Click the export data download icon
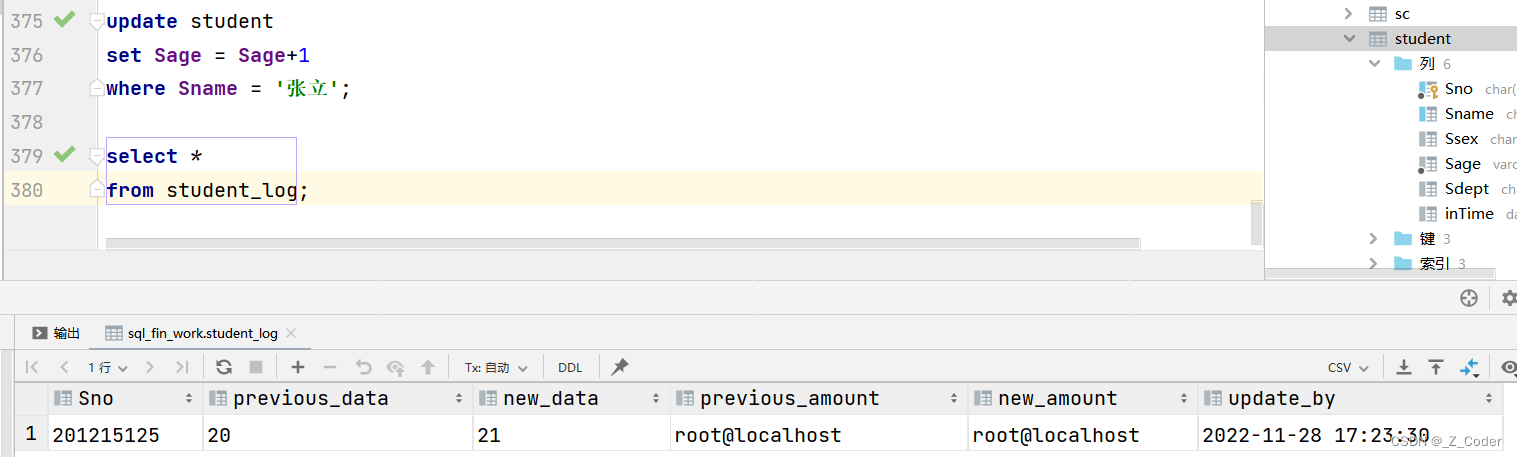The image size is (1517, 457). [1404, 367]
